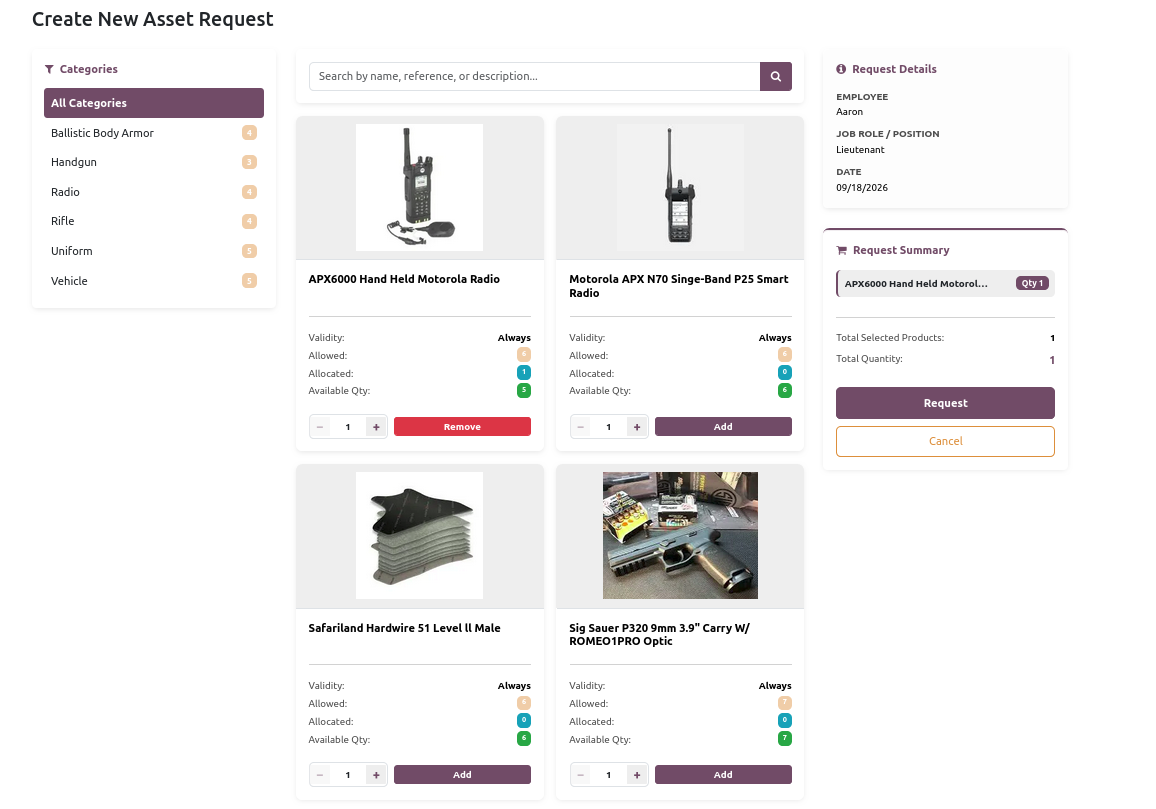Screen dimensions: 1156x809
Task: Increase quantity for Sig Sauer P320
Action: click(637, 775)
